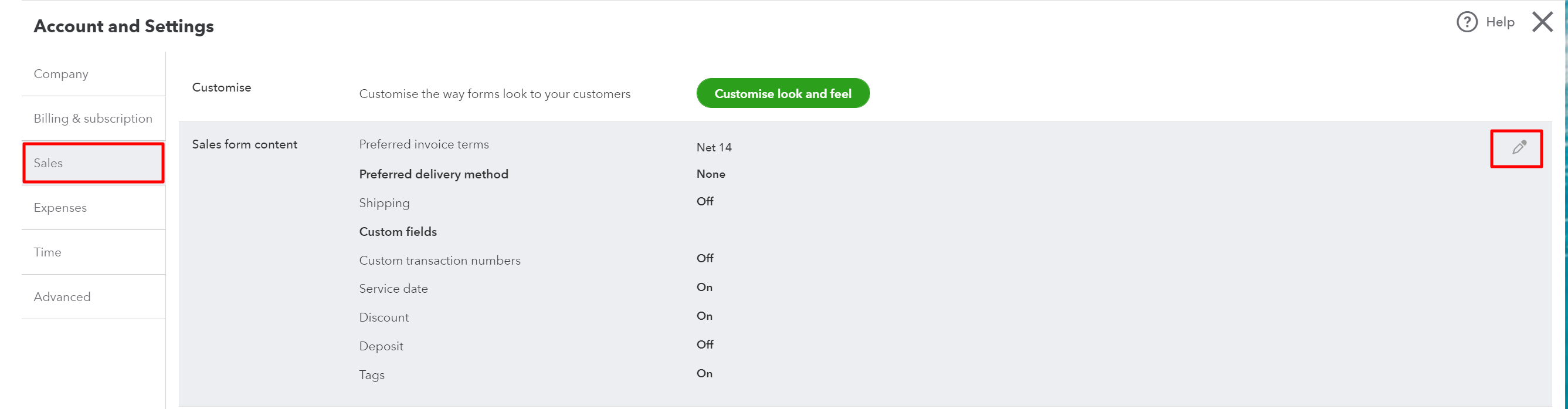Click the pencil edit icon for Sales form content

1519,147
